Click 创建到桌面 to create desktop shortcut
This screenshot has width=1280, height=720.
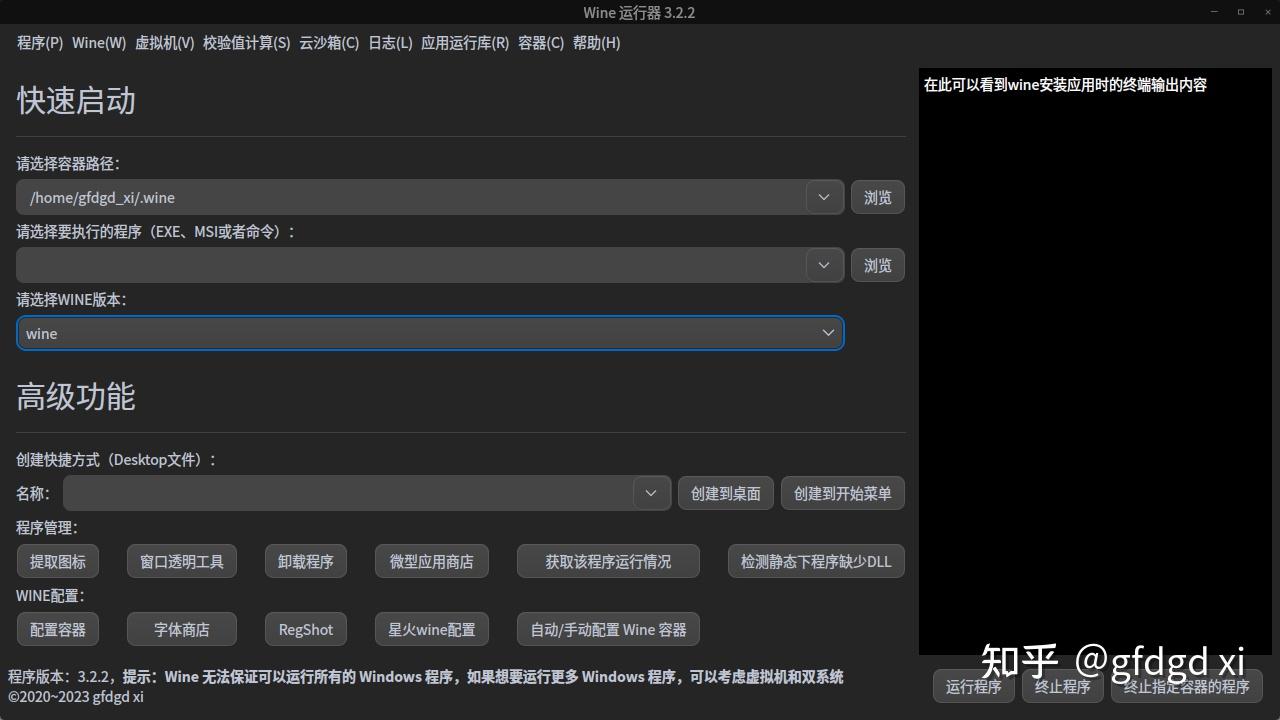coord(724,493)
